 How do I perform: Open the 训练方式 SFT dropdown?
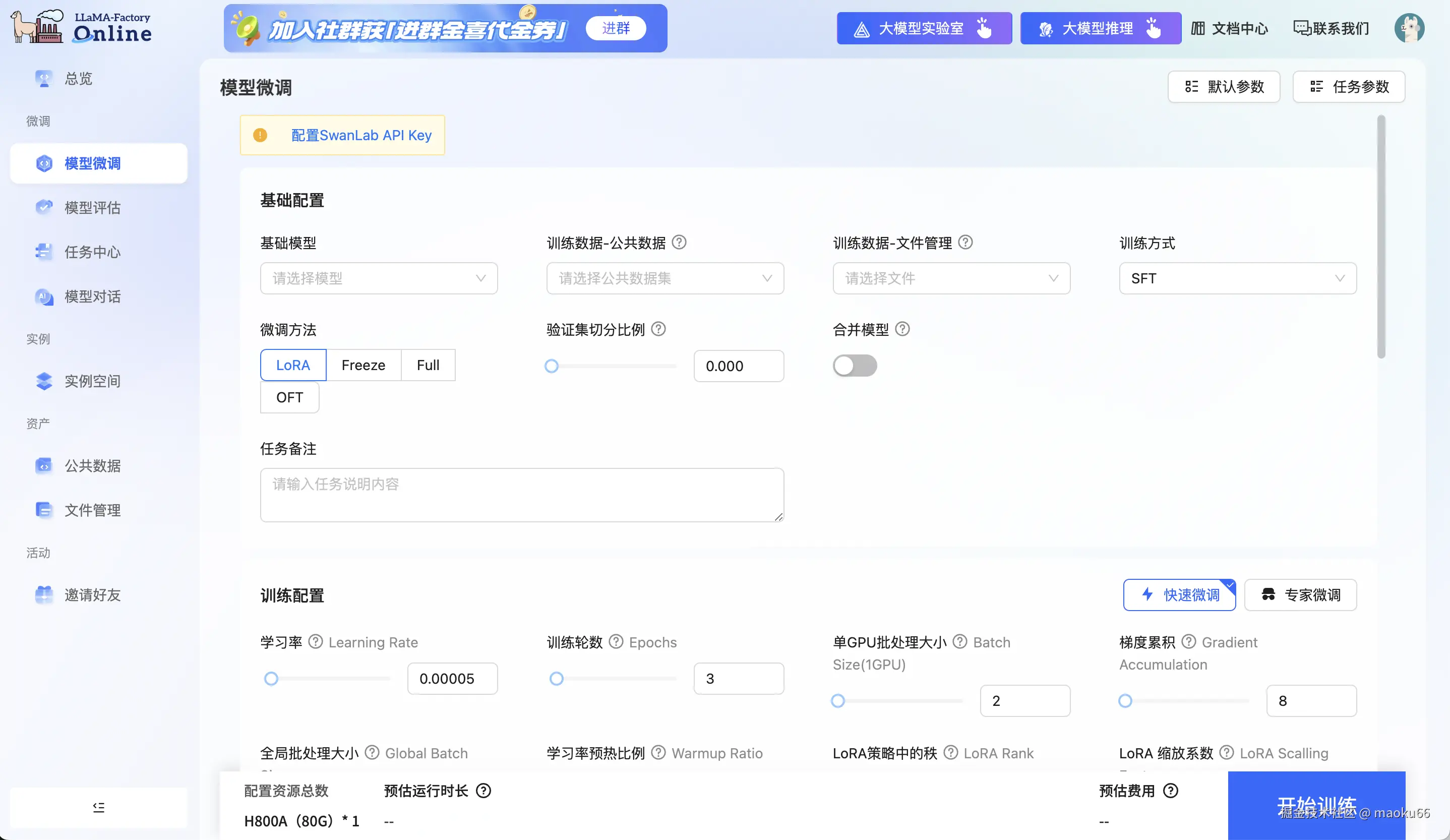click(x=1237, y=278)
